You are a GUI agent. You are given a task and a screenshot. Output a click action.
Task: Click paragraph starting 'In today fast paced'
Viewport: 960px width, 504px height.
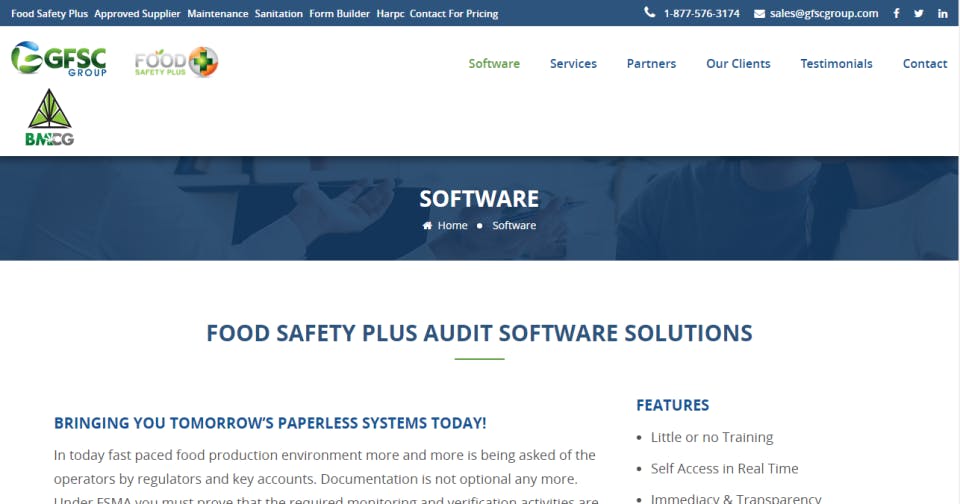tap(326, 478)
